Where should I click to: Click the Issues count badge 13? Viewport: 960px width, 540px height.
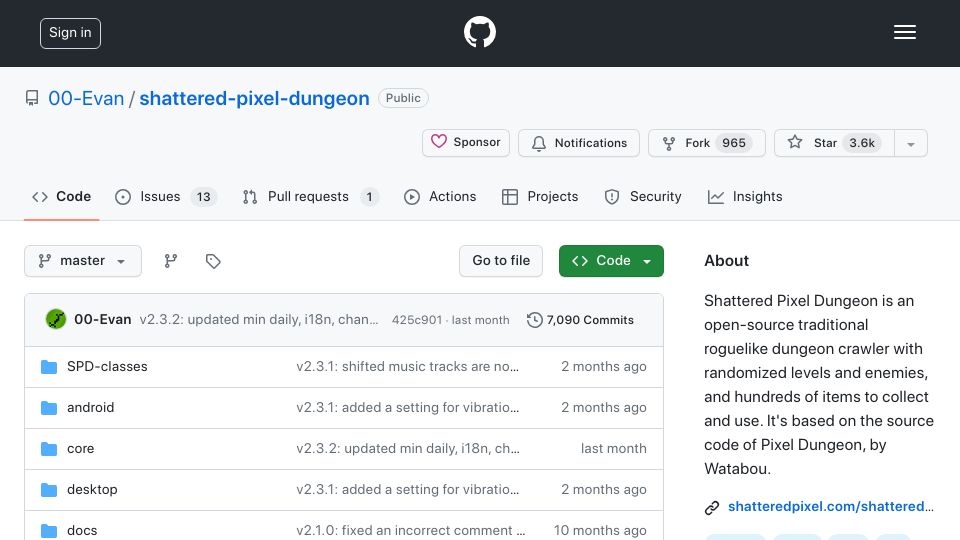(x=203, y=197)
